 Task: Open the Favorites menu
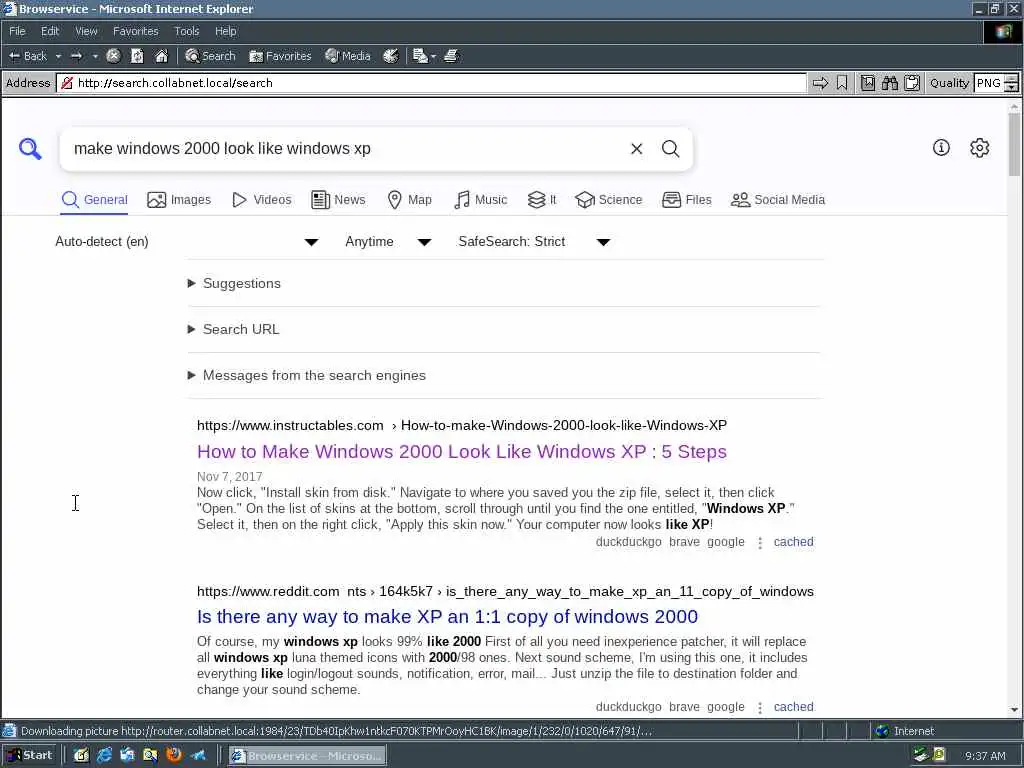click(135, 31)
